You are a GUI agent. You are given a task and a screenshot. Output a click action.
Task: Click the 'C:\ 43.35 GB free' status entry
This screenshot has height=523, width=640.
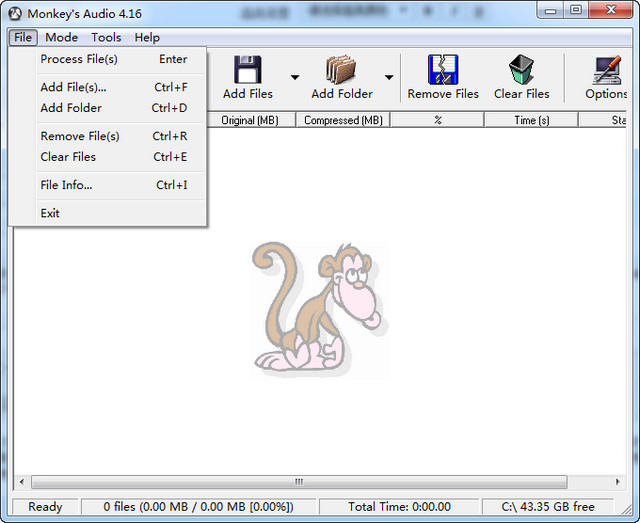[x=548, y=507]
